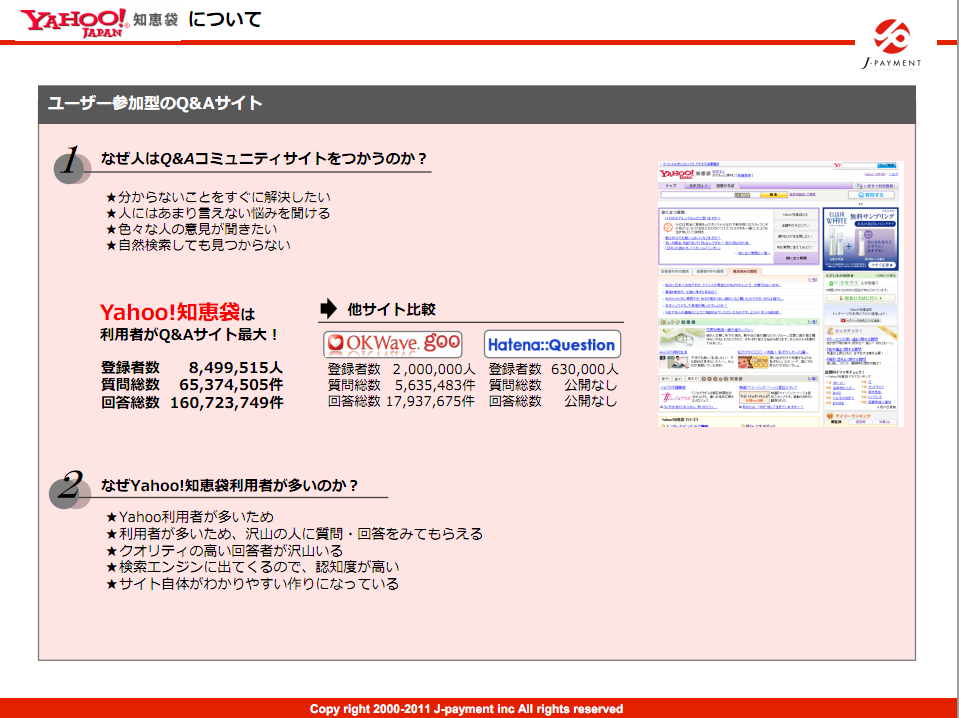Click the heading なぜYahoo!知恵袋利用者が多いのか？
959x718 pixels.
point(230,486)
